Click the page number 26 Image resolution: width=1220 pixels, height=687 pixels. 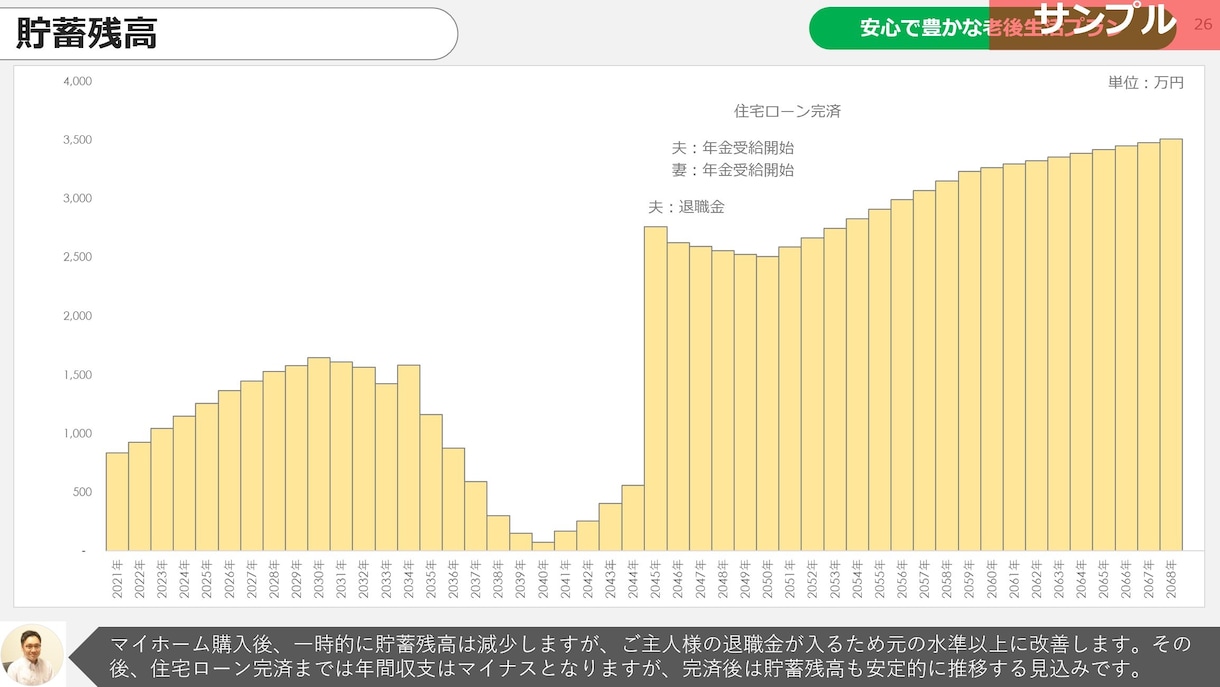click(1202, 24)
